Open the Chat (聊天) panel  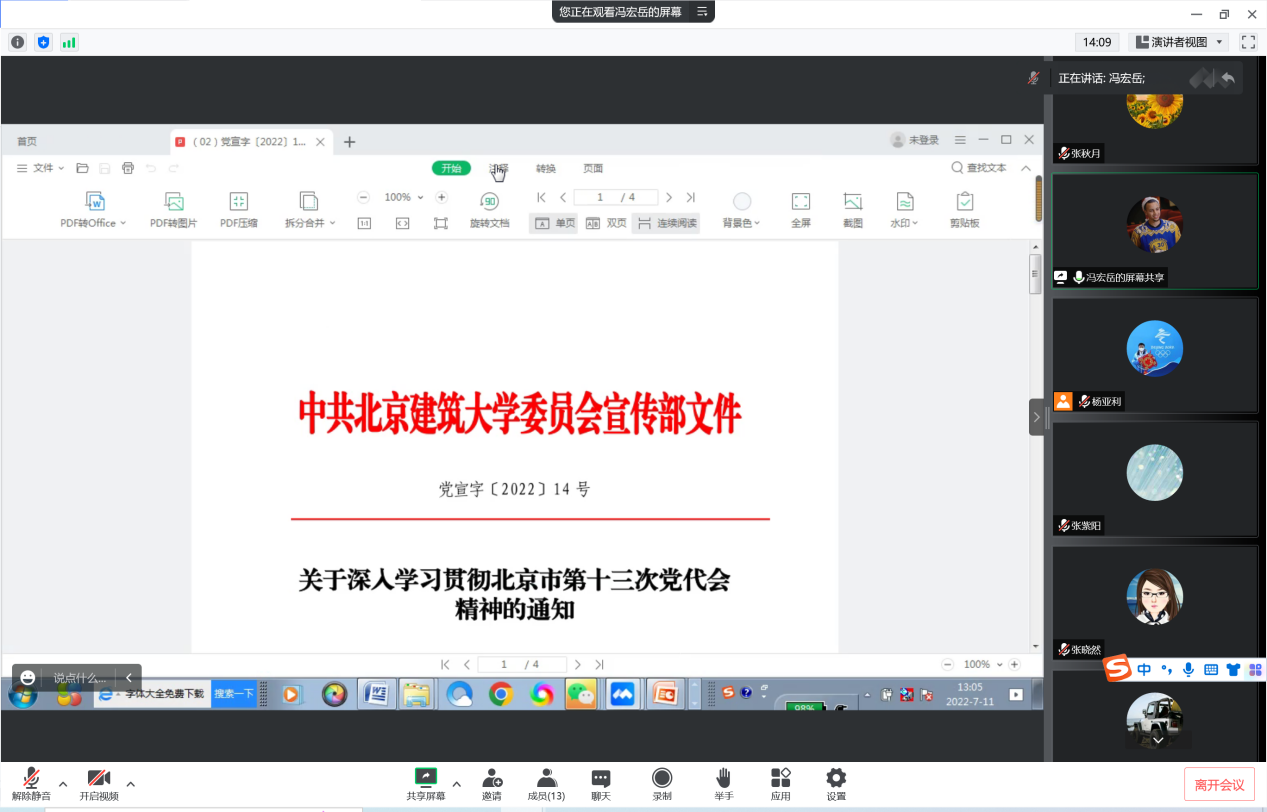600,778
